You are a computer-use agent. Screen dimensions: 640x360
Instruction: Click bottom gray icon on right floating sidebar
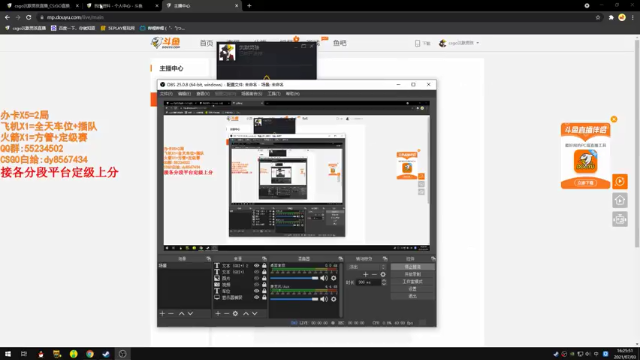[620, 220]
